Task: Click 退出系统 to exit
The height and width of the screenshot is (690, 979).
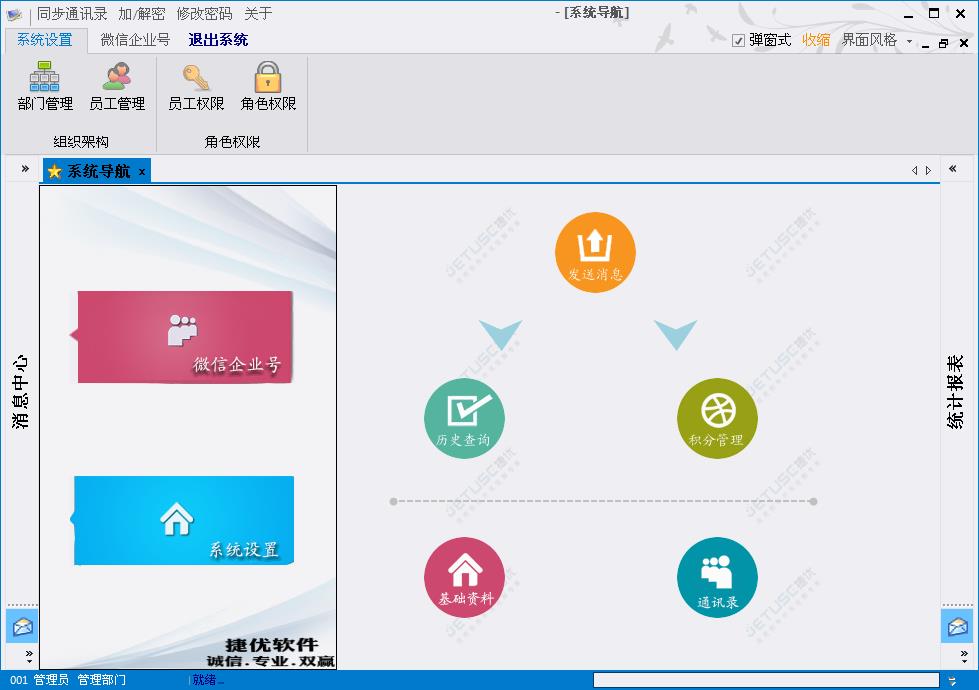Action: [x=218, y=40]
